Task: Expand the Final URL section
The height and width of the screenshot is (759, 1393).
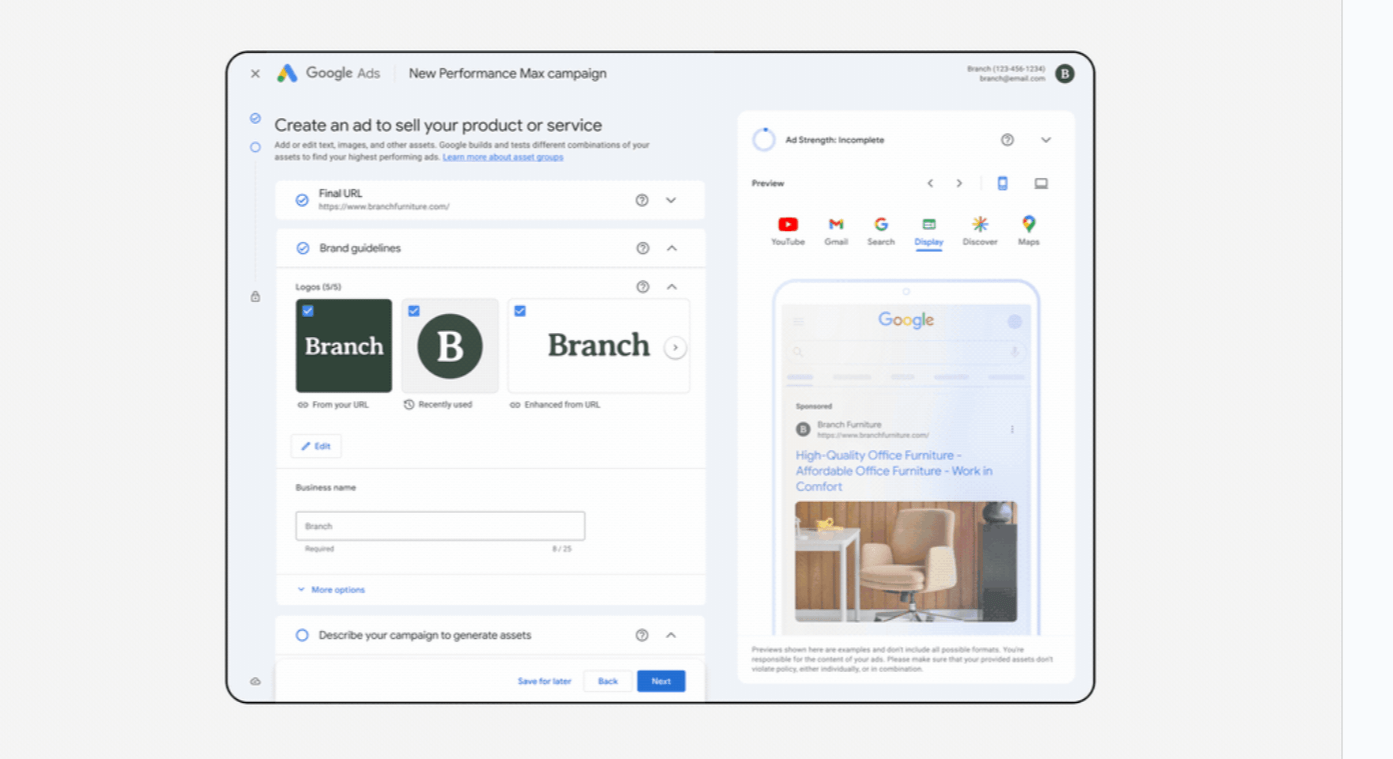Action: 671,200
